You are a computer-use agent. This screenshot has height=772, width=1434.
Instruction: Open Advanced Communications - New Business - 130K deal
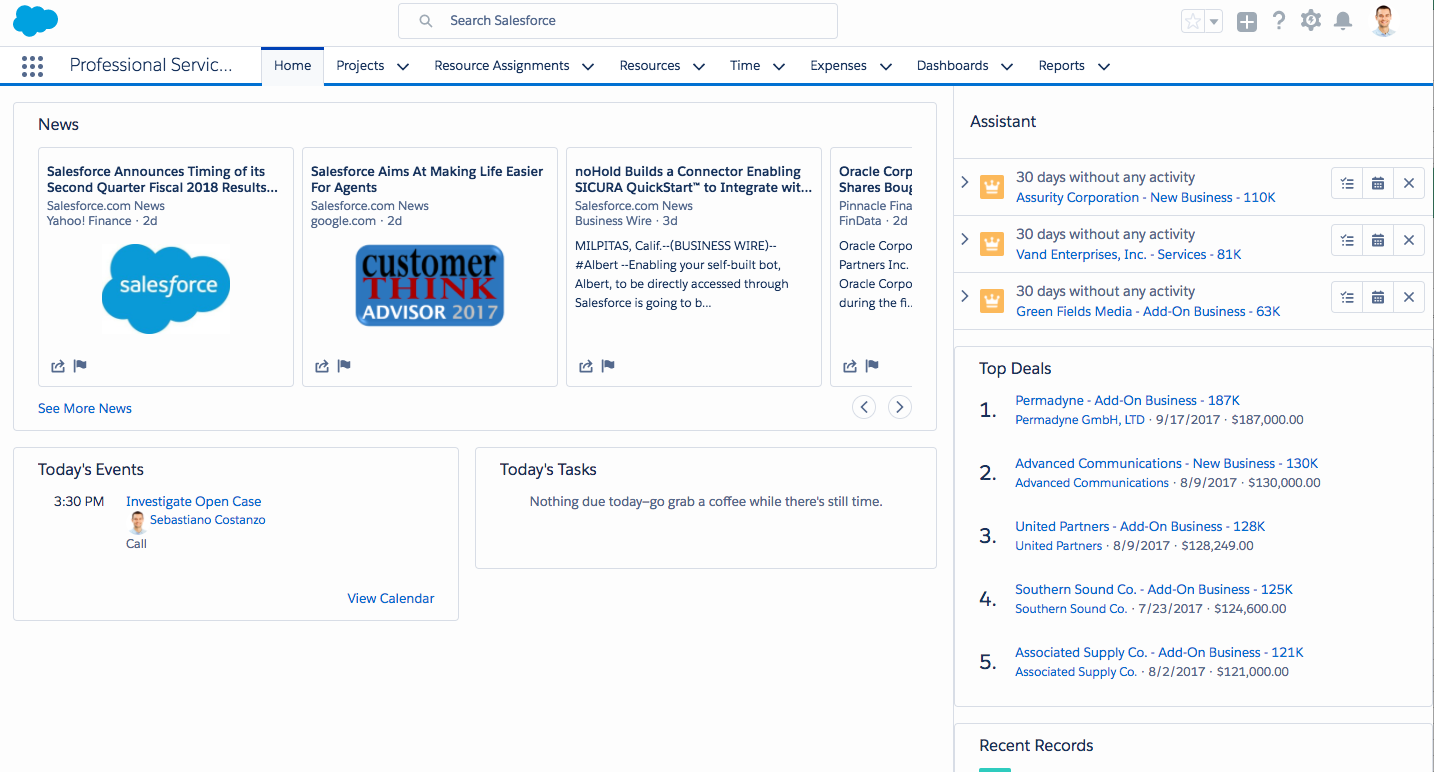(x=1167, y=463)
